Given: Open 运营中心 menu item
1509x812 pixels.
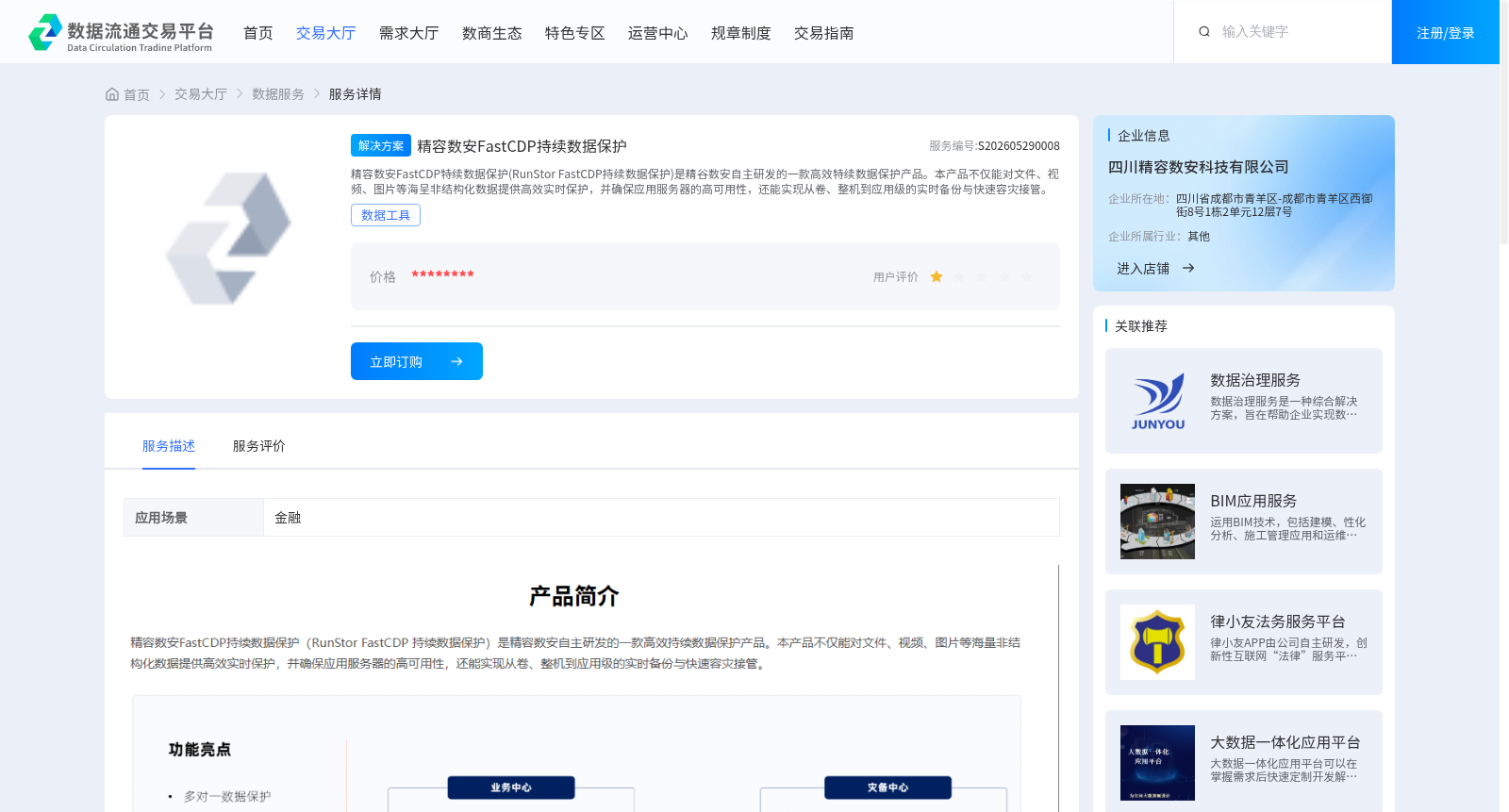Looking at the screenshot, I should click(x=657, y=33).
